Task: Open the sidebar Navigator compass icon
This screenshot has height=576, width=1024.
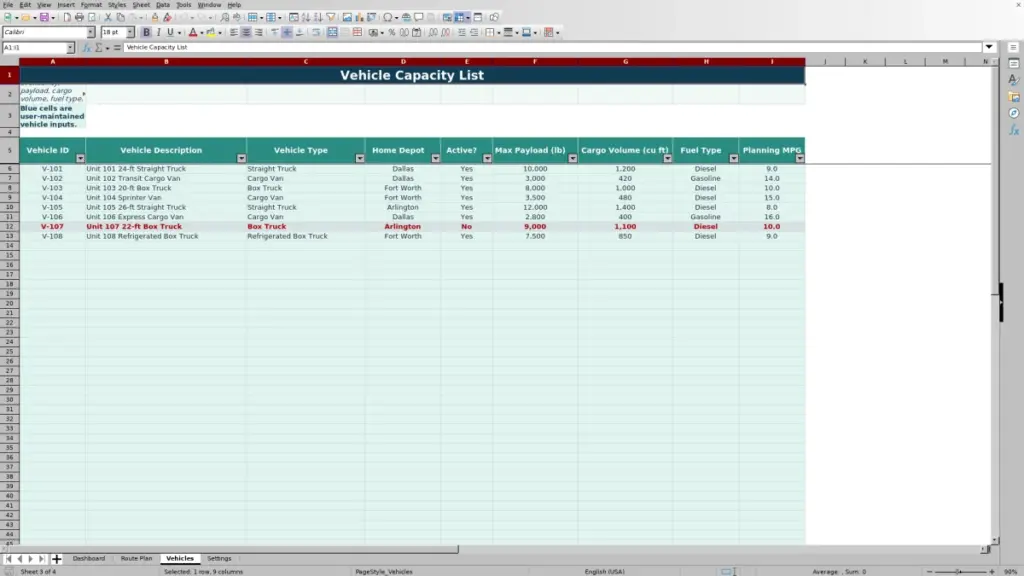Action: coord(1014,113)
